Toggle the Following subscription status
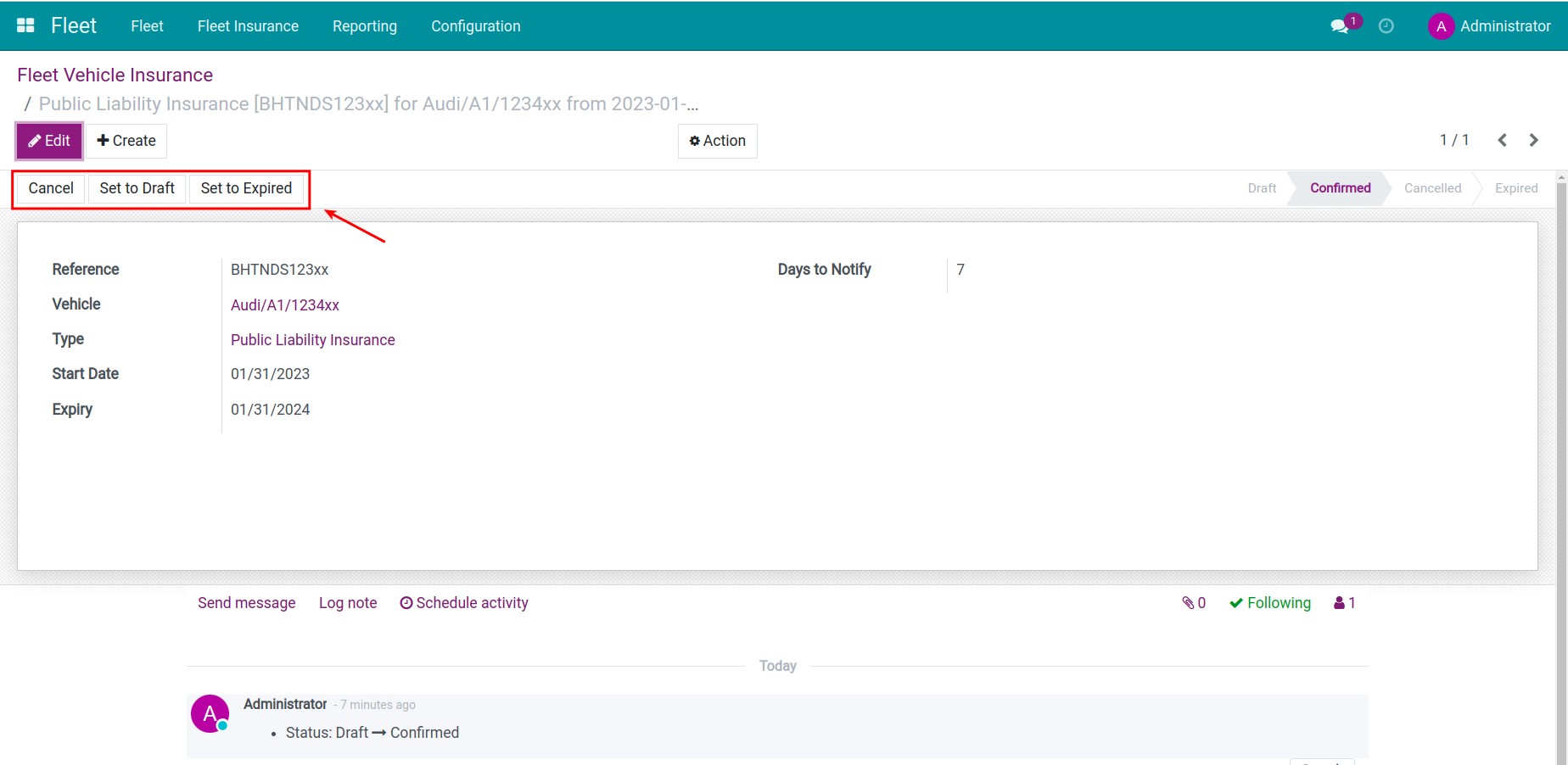This screenshot has height=765, width=1568. point(1270,603)
